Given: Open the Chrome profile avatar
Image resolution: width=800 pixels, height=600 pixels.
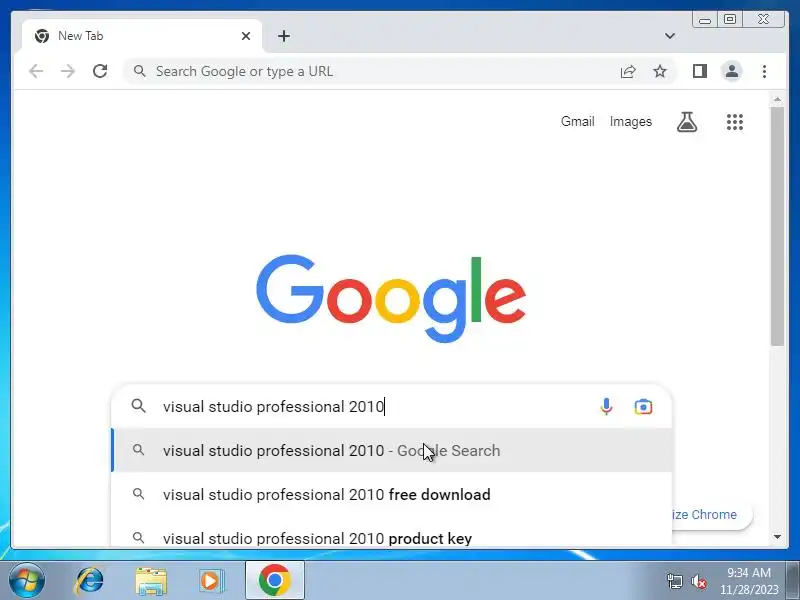Looking at the screenshot, I should (x=732, y=71).
